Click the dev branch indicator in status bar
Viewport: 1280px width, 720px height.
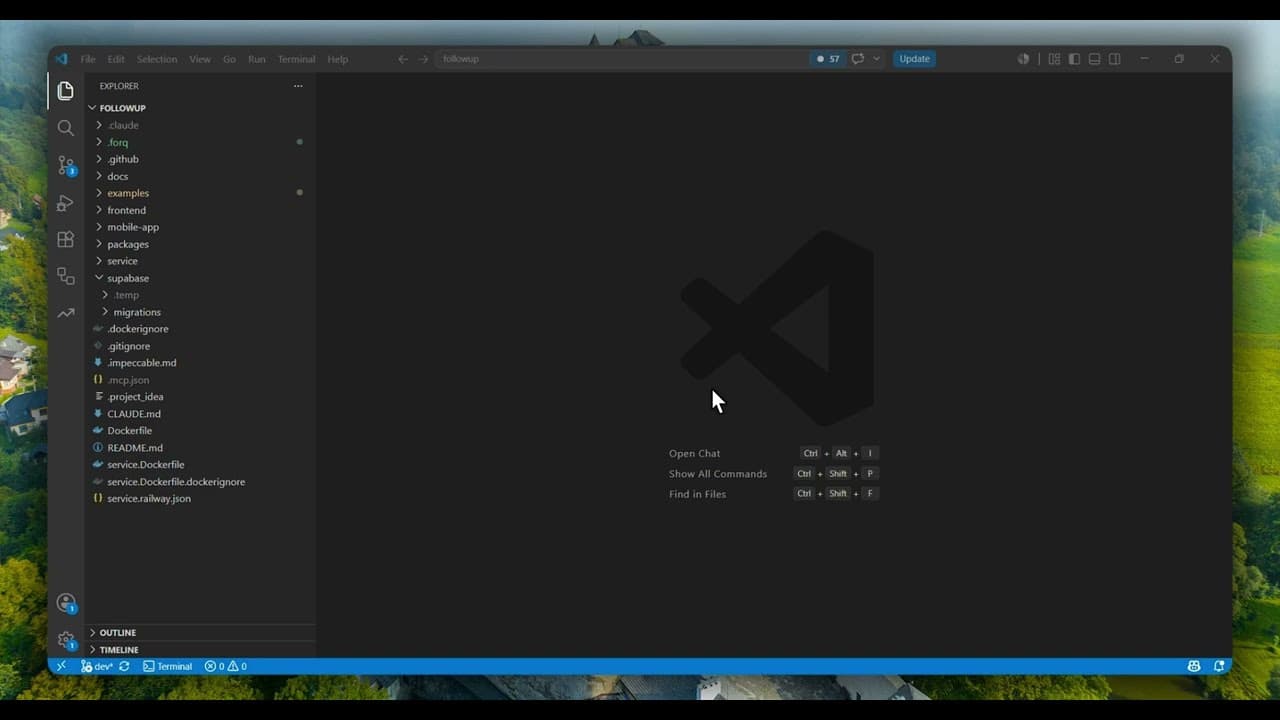point(97,666)
